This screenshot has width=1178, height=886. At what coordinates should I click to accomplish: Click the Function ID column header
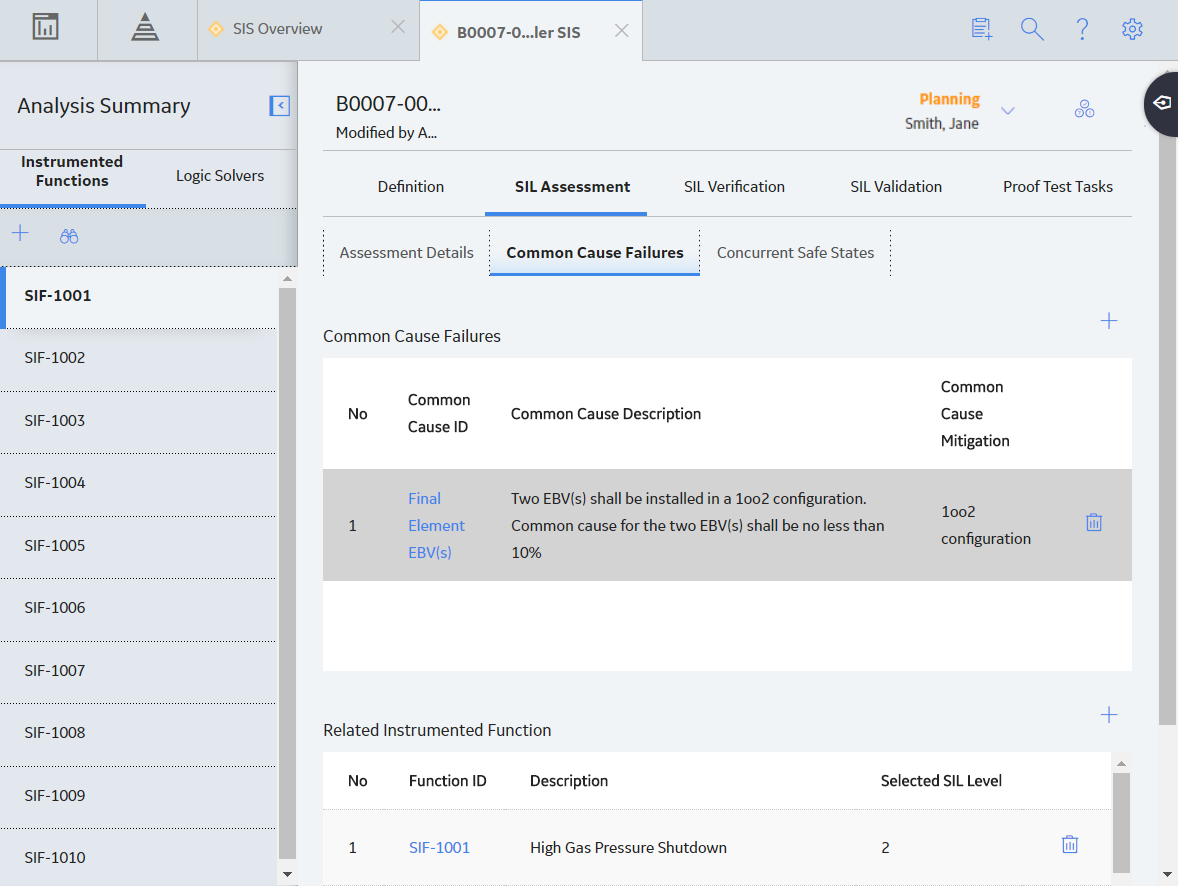[448, 781]
